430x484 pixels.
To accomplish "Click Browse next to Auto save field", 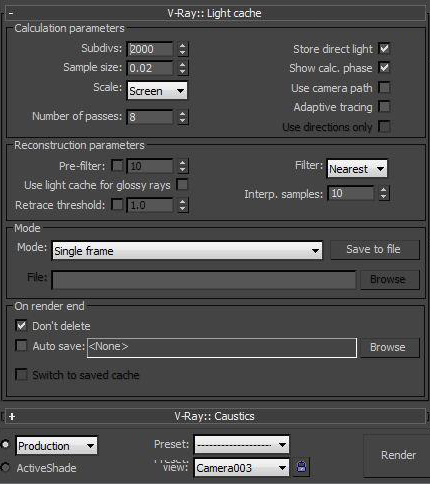I will click(x=389, y=347).
